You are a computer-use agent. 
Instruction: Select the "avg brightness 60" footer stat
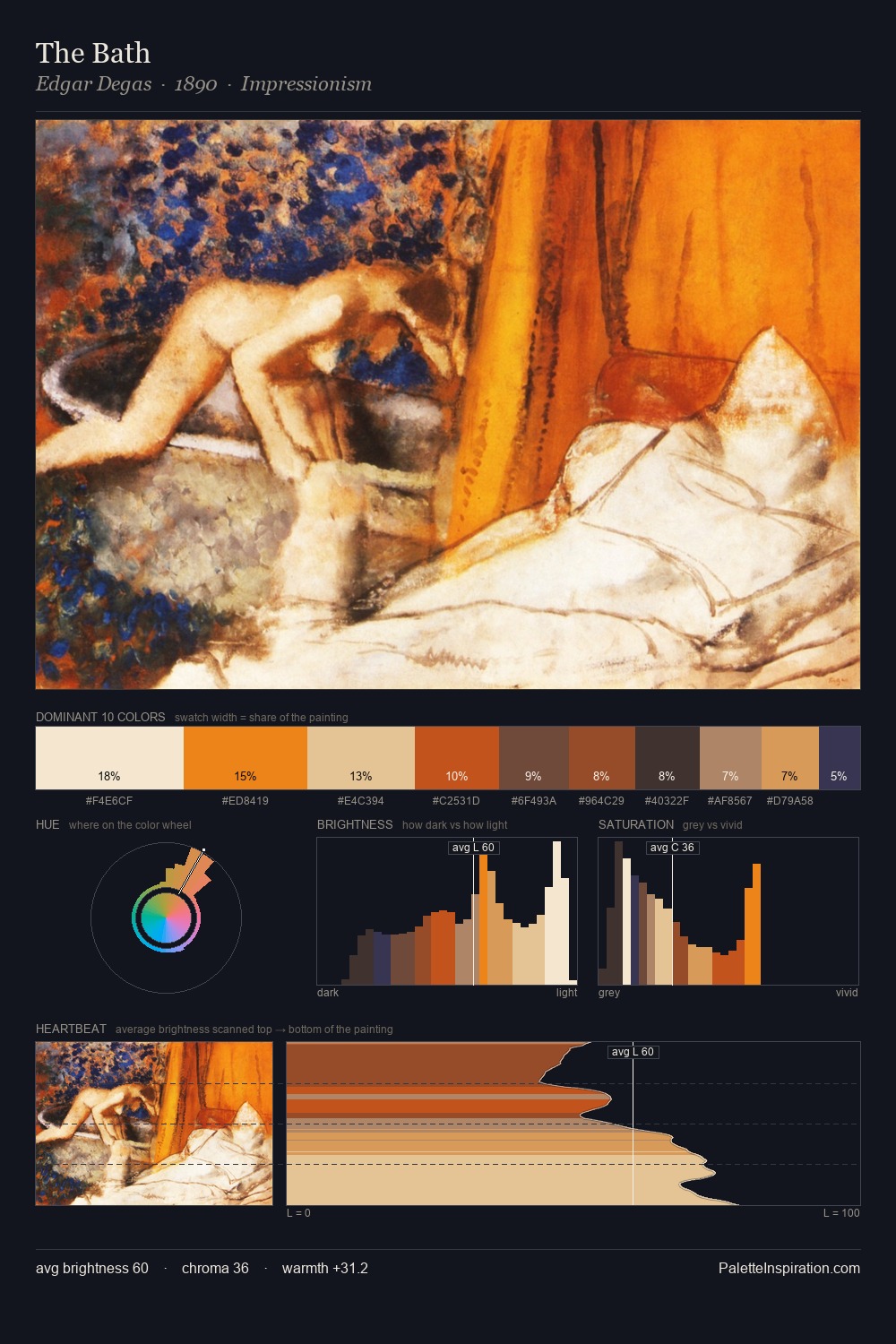click(92, 1269)
